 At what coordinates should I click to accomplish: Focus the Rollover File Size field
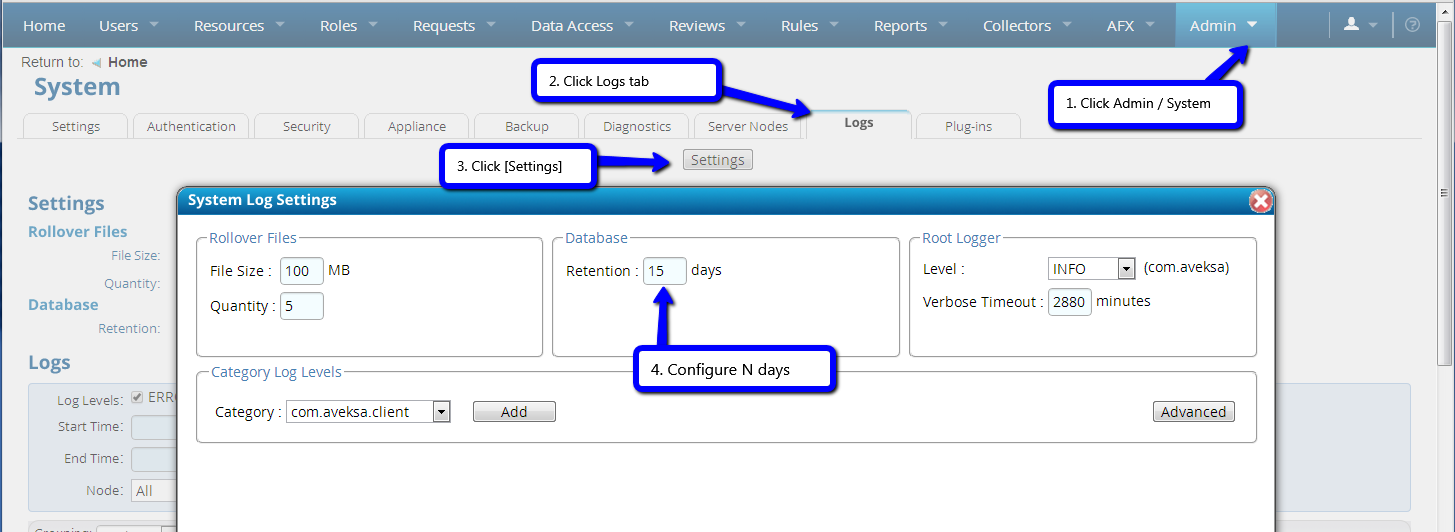[301, 271]
